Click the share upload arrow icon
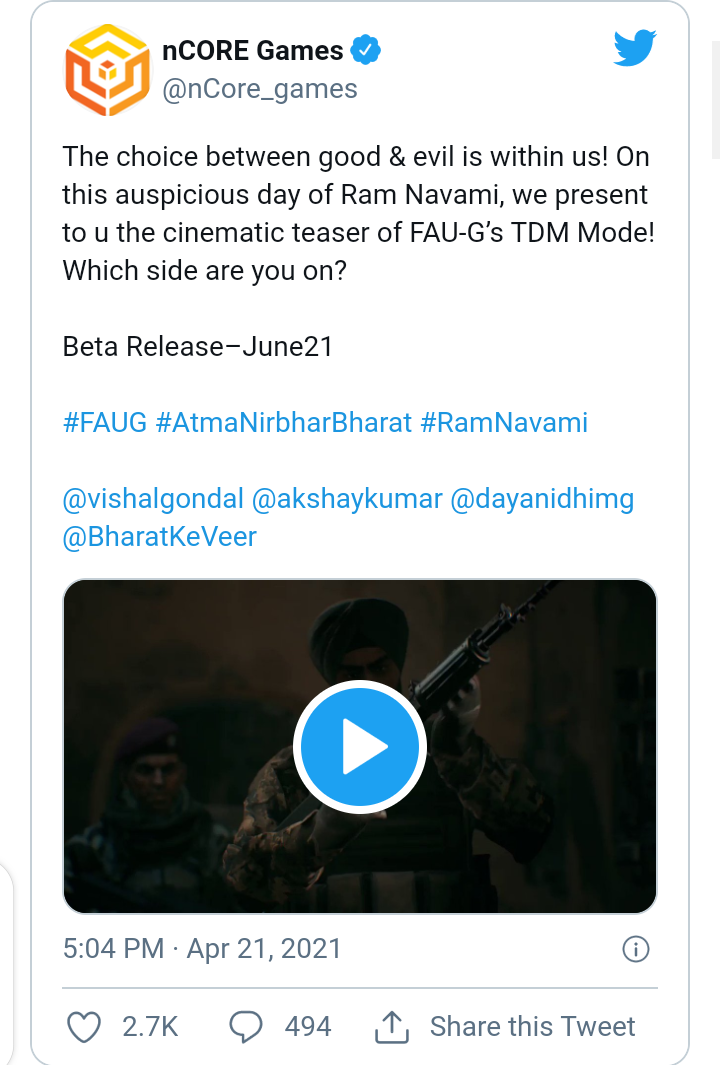This screenshot has height=1065, width=720. coord(392,1026)
